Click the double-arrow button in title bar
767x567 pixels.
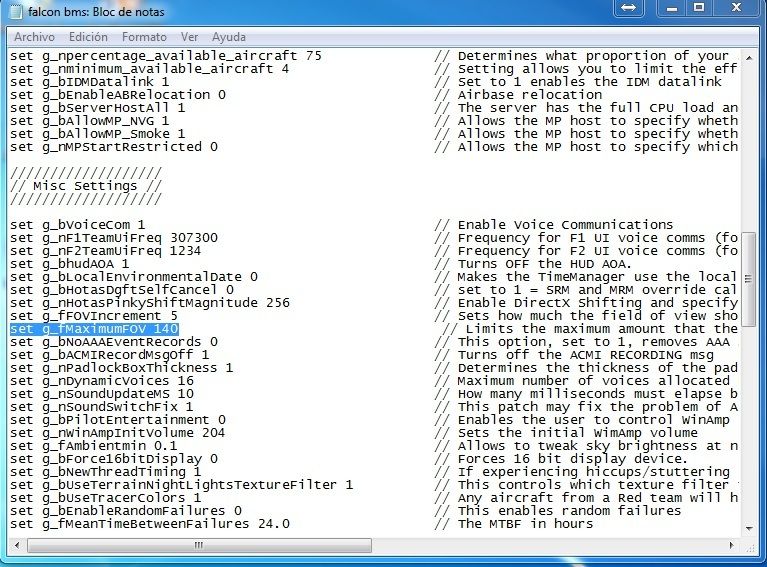628,7
